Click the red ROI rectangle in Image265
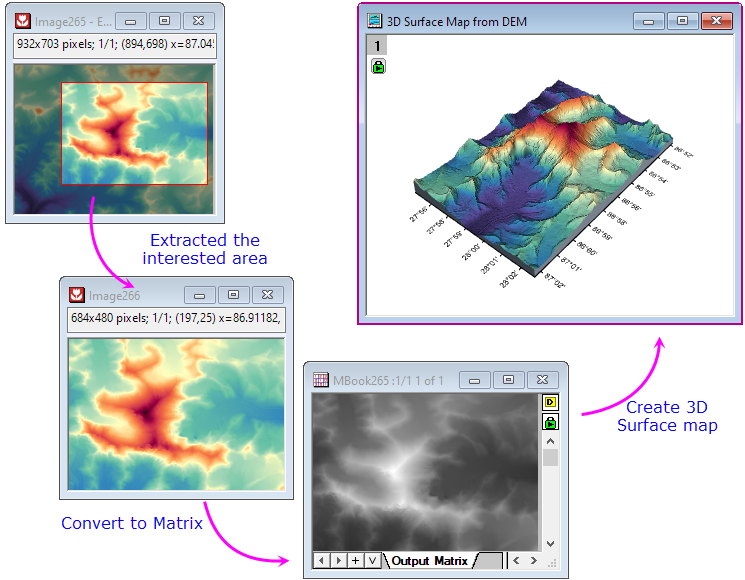The height and width of the screenshot is (580, 745). tap(134, 83)
